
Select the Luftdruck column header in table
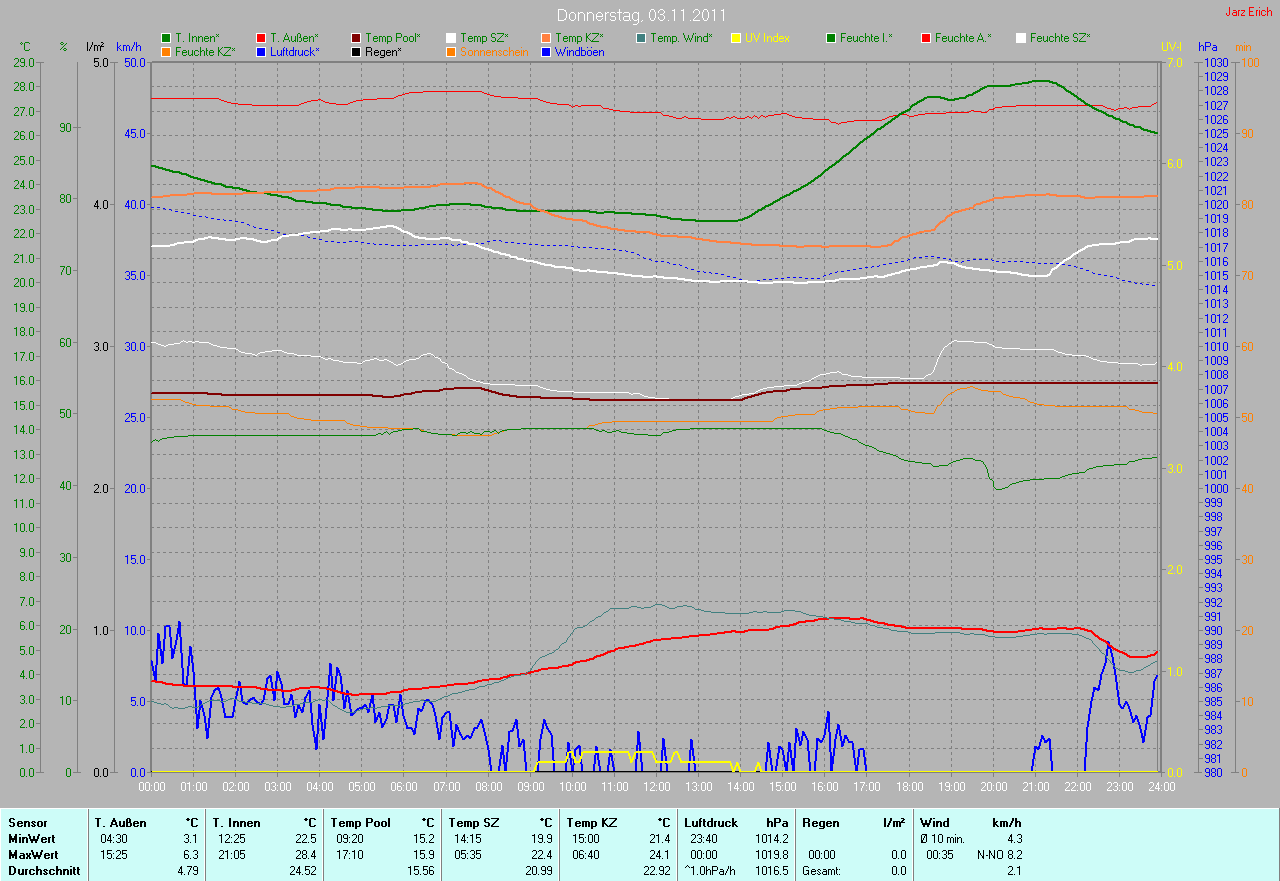711,823
